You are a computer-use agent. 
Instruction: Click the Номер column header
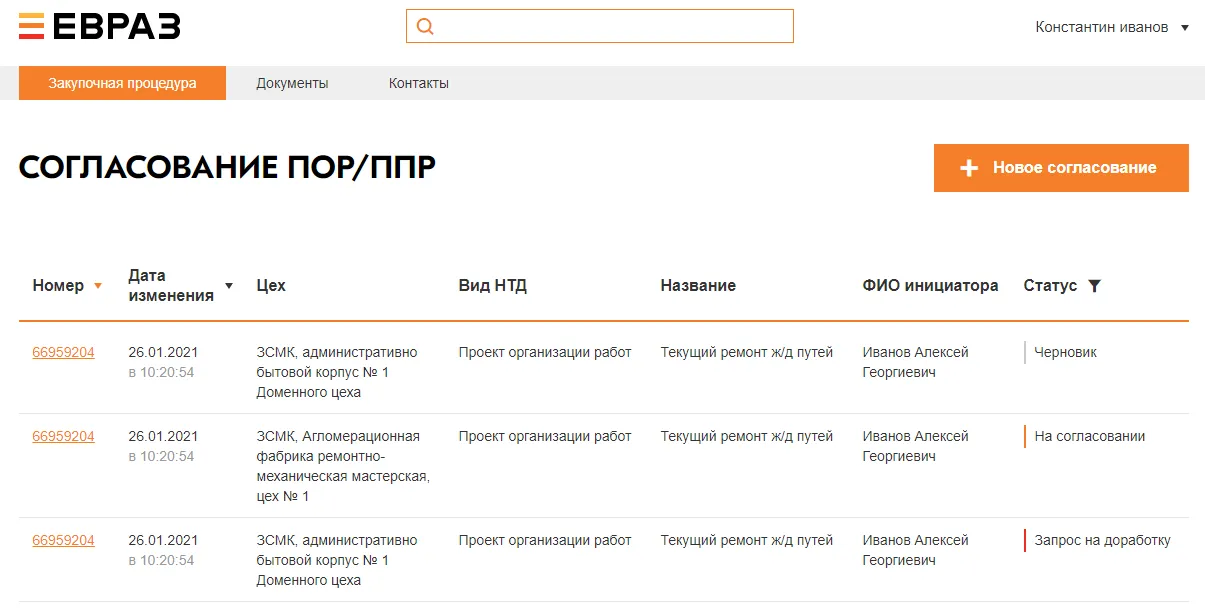[58, 286]
